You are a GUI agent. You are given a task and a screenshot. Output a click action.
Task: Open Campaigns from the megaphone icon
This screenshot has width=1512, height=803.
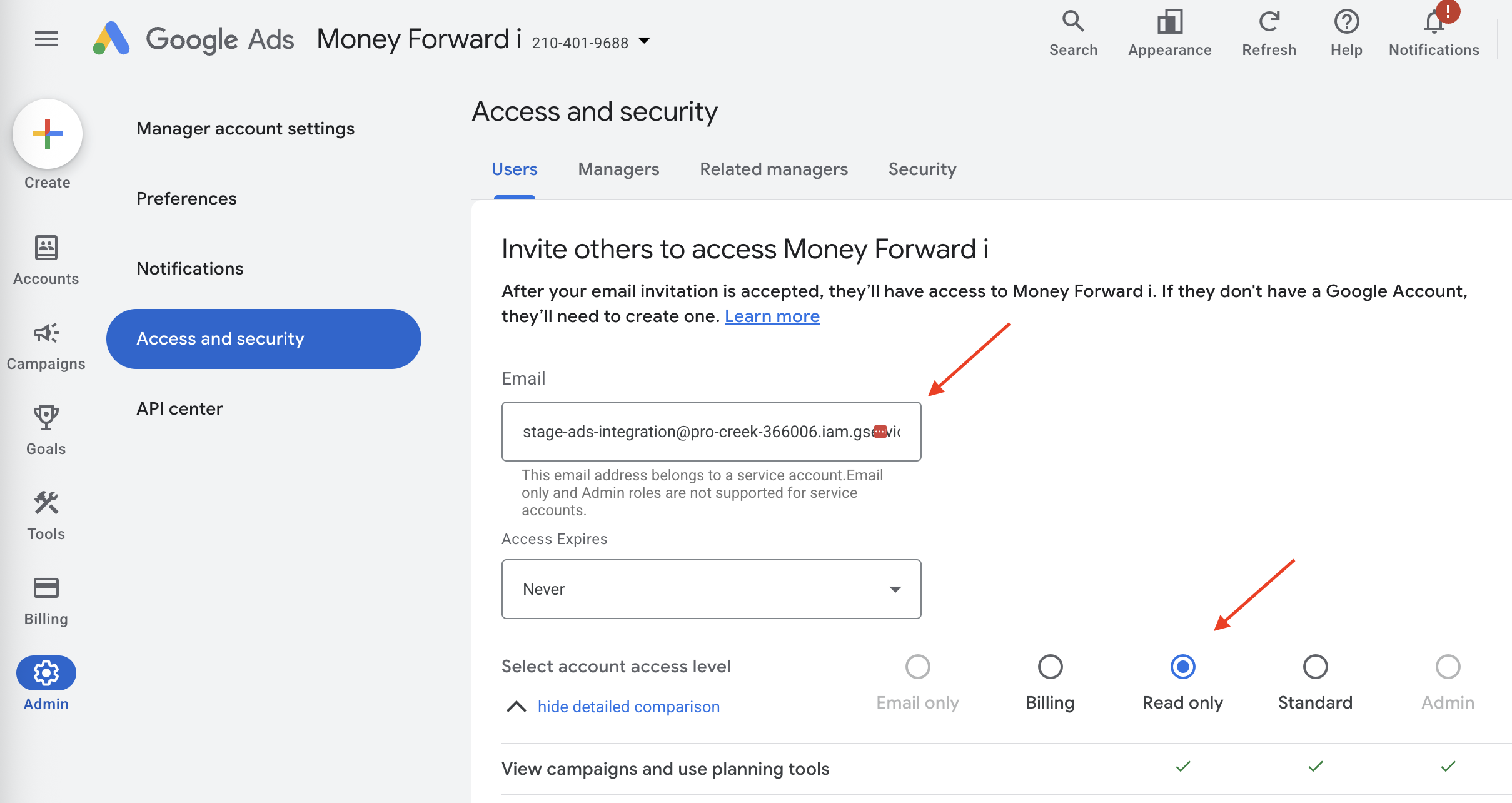coord(46,333)
